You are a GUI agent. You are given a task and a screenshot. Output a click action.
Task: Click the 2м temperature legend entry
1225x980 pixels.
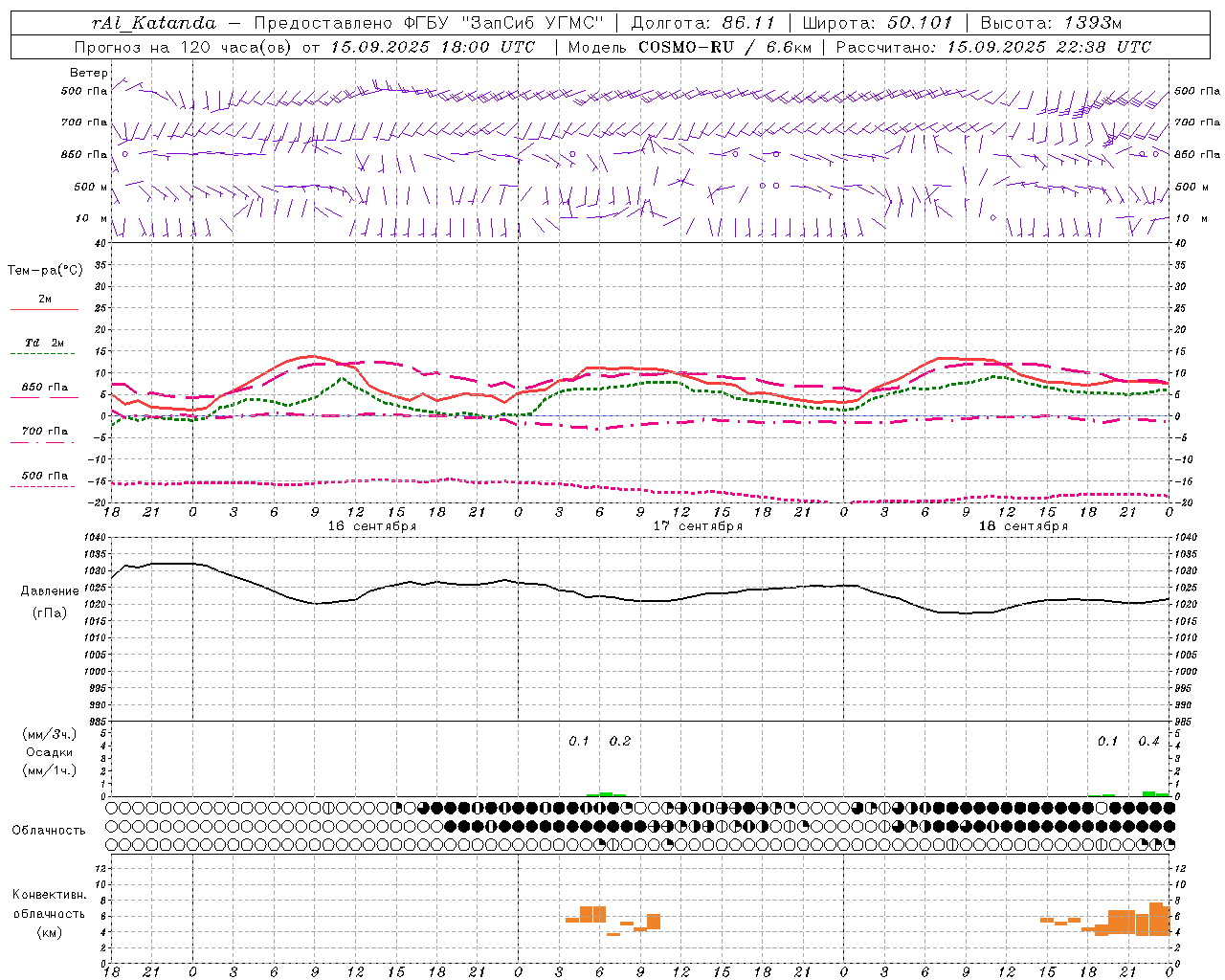[x=45, y=299]
